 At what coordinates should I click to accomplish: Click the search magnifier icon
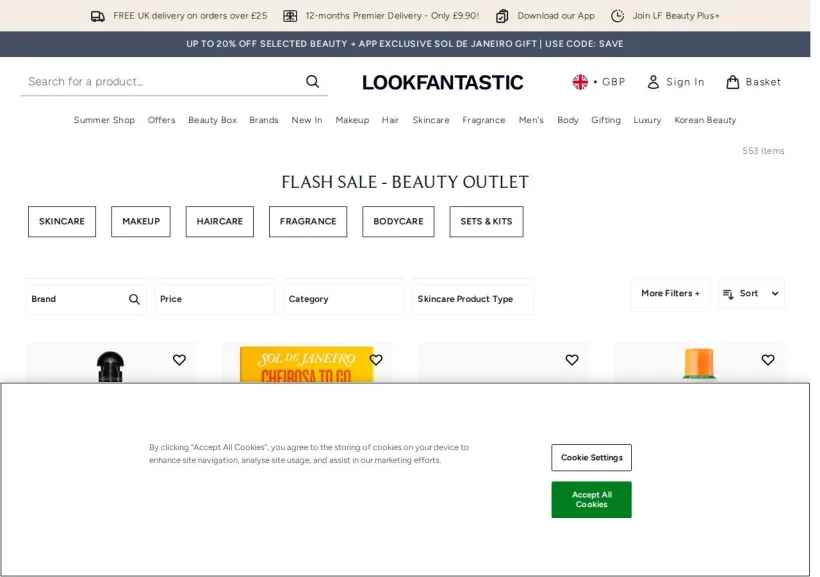click(312, 82)
